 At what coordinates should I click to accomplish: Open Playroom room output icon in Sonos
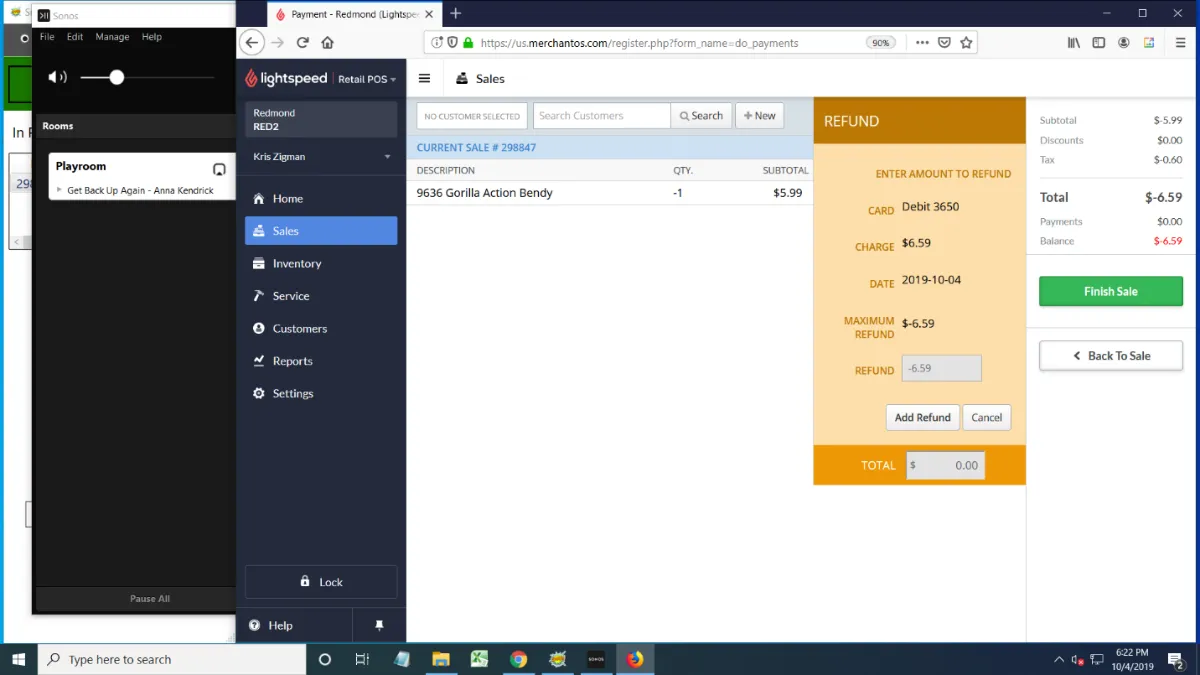click(x=219, y=169)
